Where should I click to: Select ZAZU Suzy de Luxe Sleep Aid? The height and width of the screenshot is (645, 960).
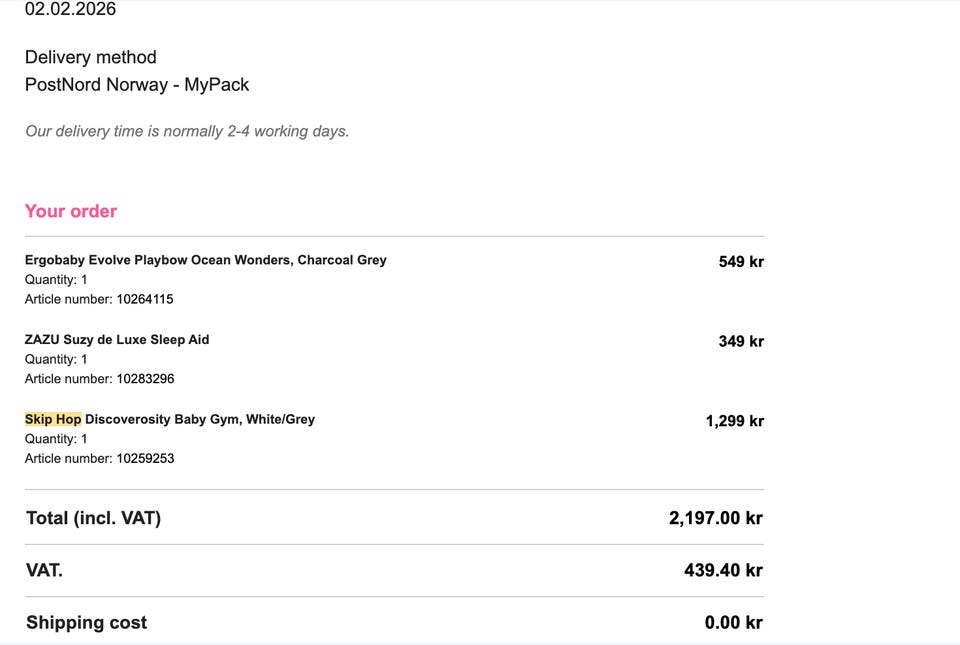tap(117, 340)
